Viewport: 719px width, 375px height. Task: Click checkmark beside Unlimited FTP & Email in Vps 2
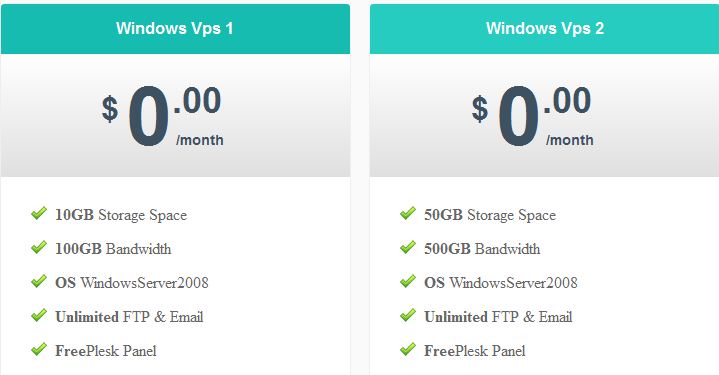[x=408, y=315]
